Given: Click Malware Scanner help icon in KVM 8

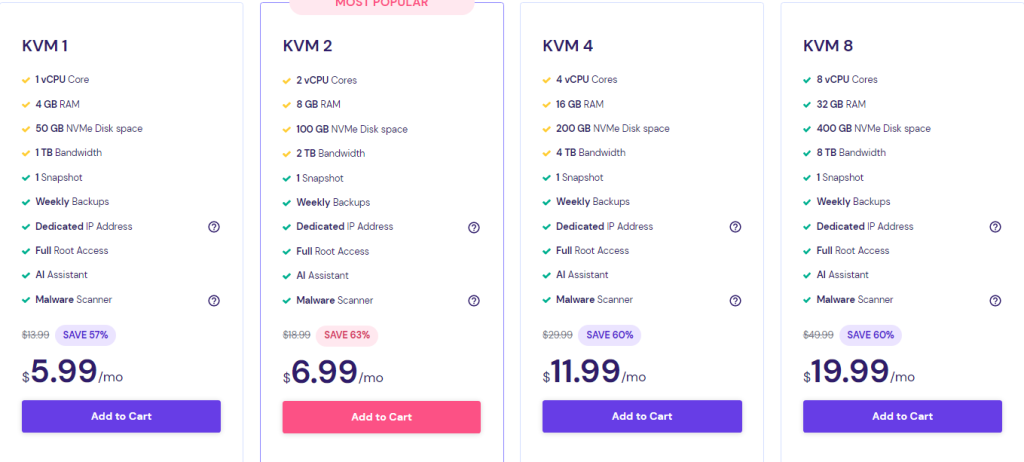Looking at the screenshot, I should click(995, 300).
